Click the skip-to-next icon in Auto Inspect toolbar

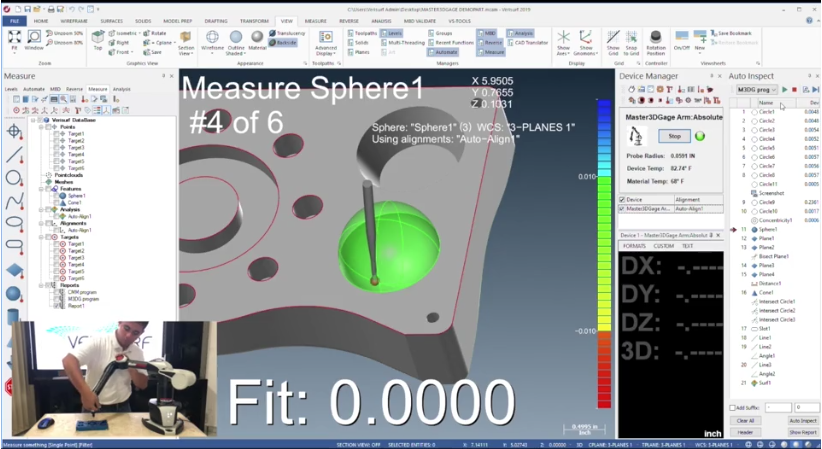[816, 90]
